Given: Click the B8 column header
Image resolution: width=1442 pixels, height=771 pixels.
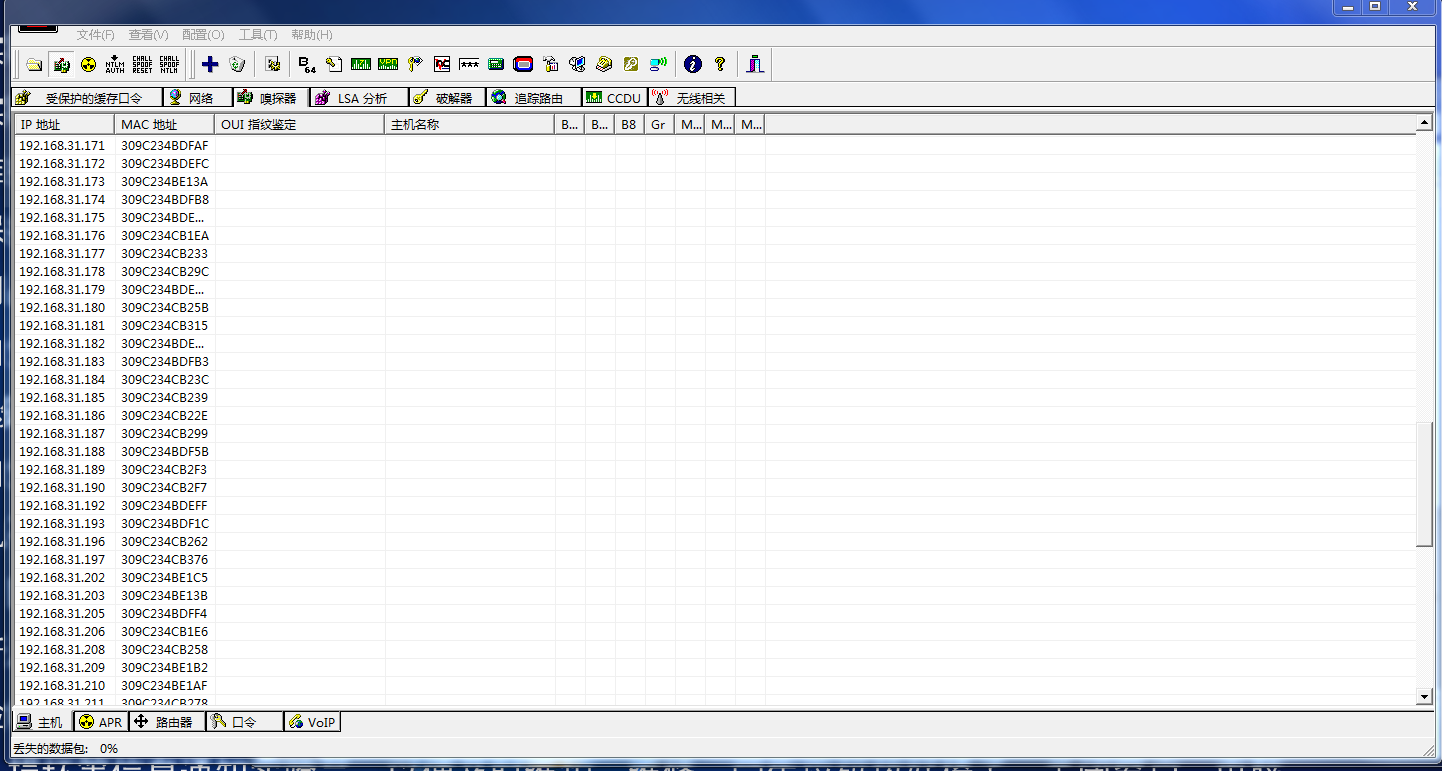Looking at the screenshot, I should pyautogui.click(x=630, y=125).
